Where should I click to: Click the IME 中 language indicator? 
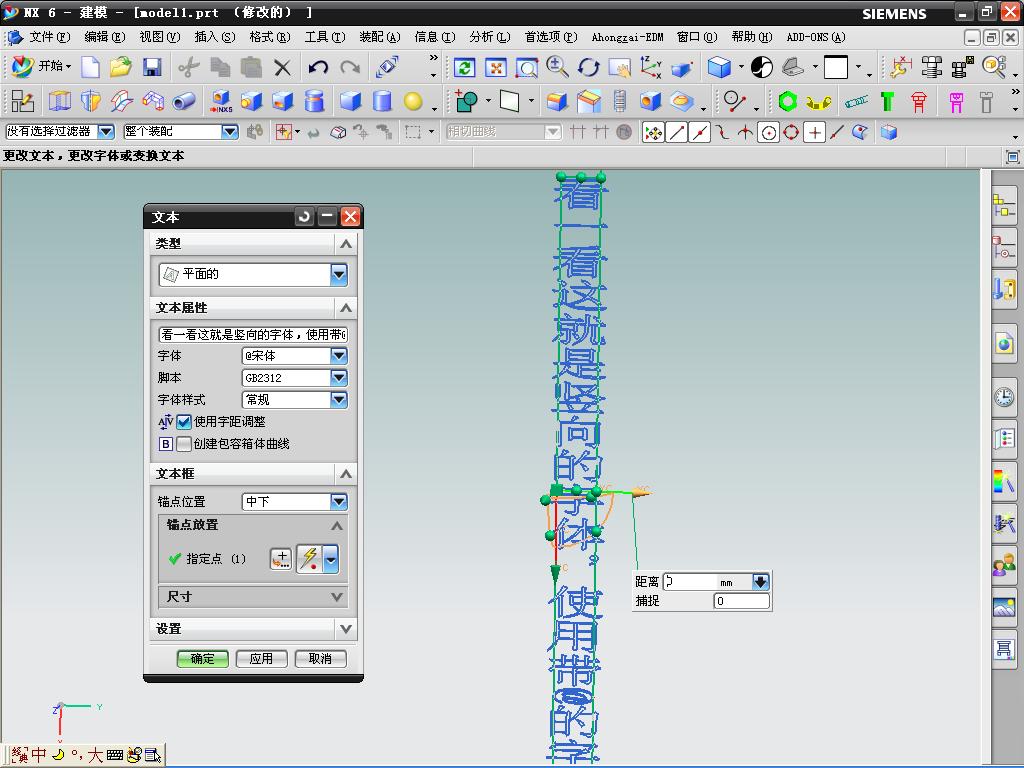[x=39, y=755]
